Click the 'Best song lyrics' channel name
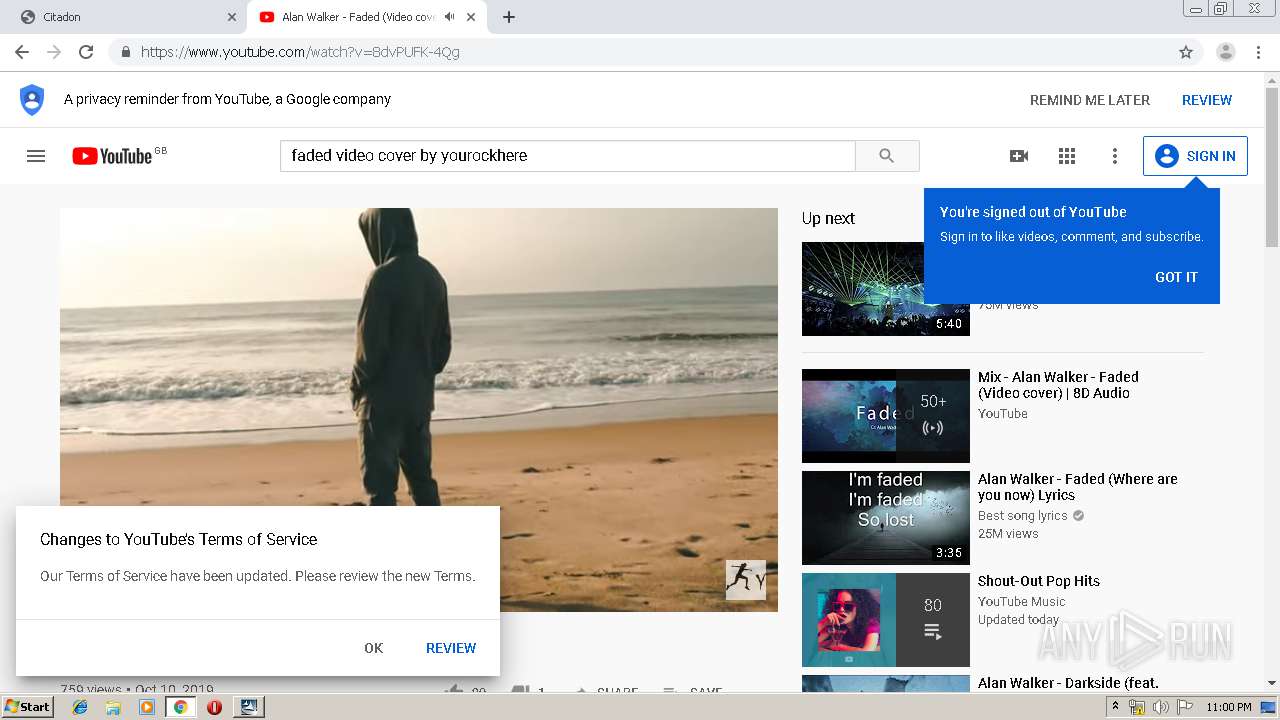 click(1023, 516)
